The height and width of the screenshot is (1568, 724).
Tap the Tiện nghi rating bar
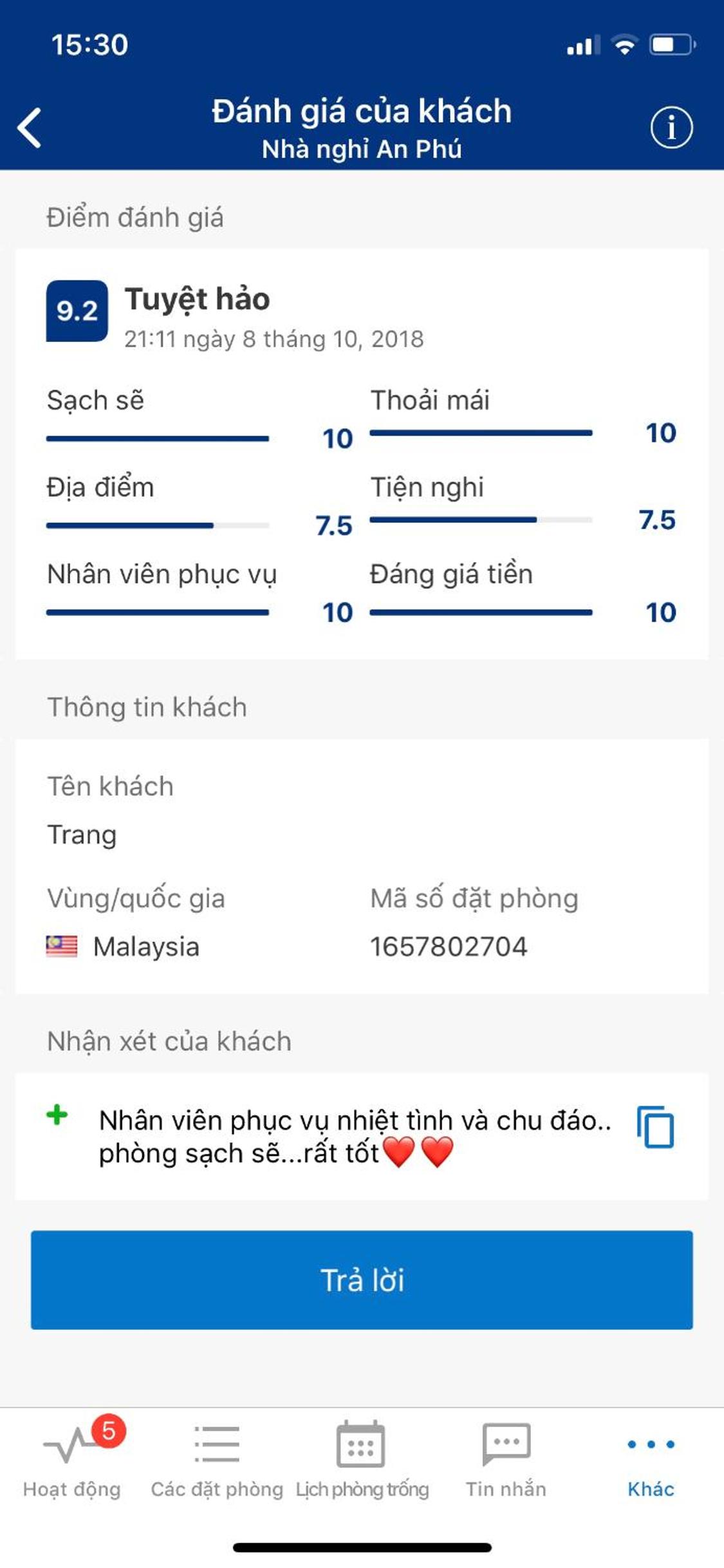pos(481,520)
